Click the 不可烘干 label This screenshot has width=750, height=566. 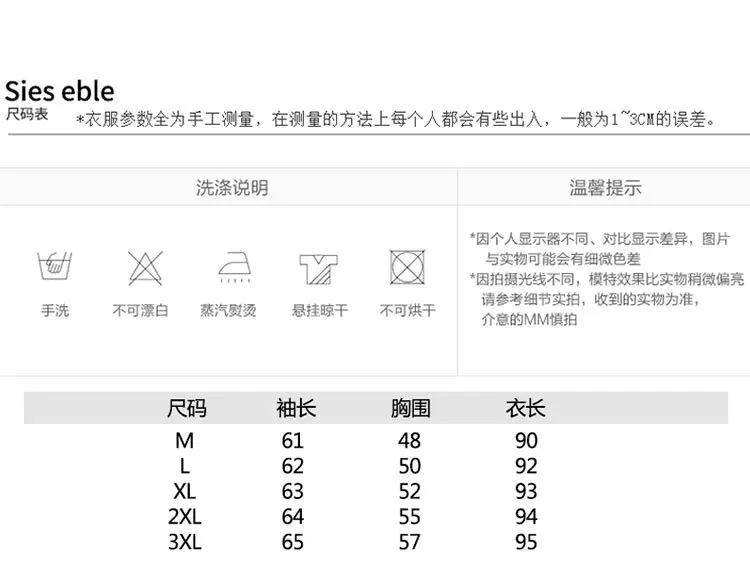(x=408, y=311)
